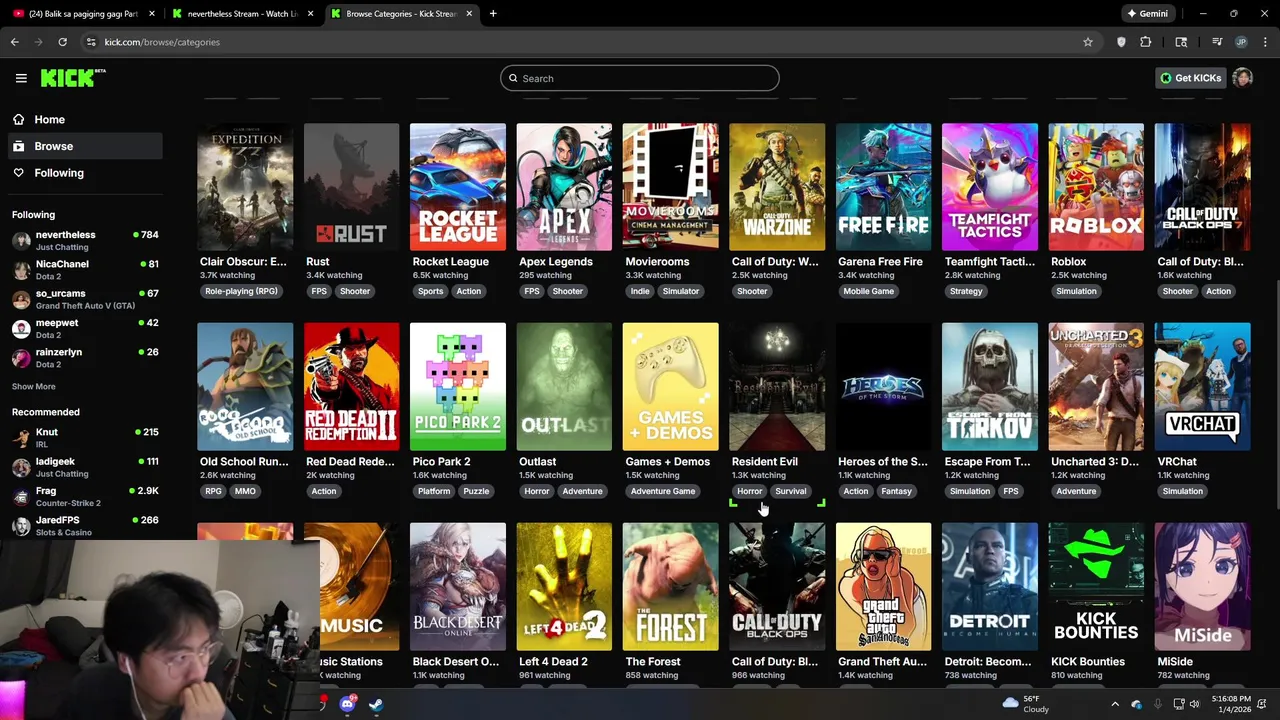Open Steam from the taskbar
Viewport: 1280px width, 720px height.
pyautogui.click(x=375, y=704)
